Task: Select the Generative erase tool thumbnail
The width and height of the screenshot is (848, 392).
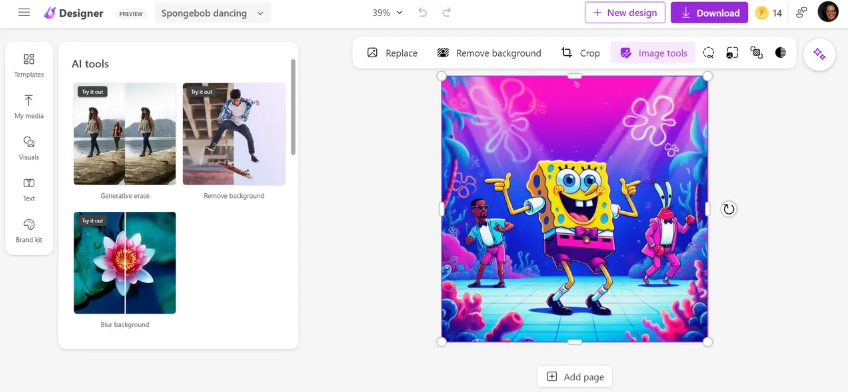Action: point(125,134)
